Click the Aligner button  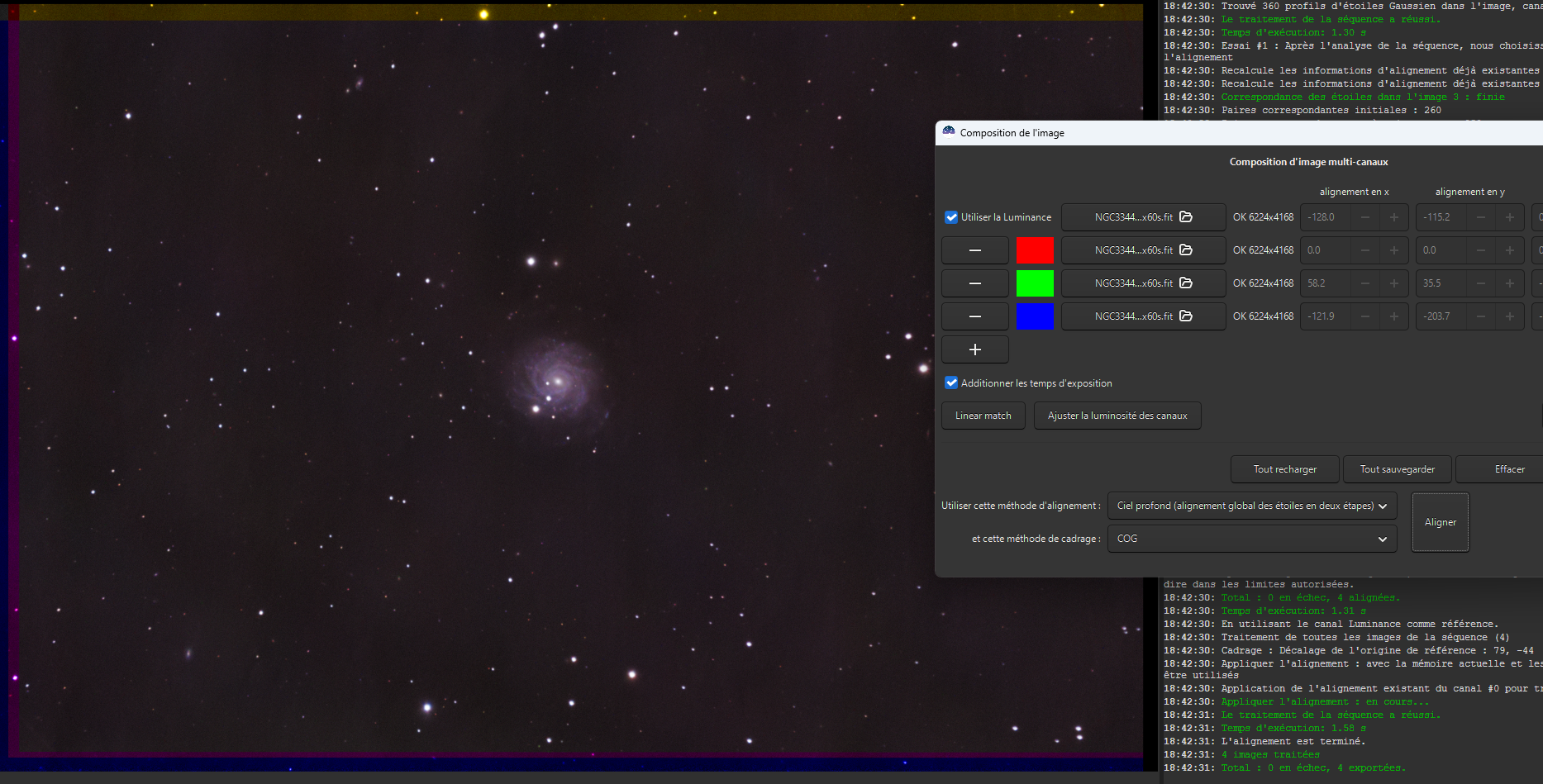[1441, 522]
